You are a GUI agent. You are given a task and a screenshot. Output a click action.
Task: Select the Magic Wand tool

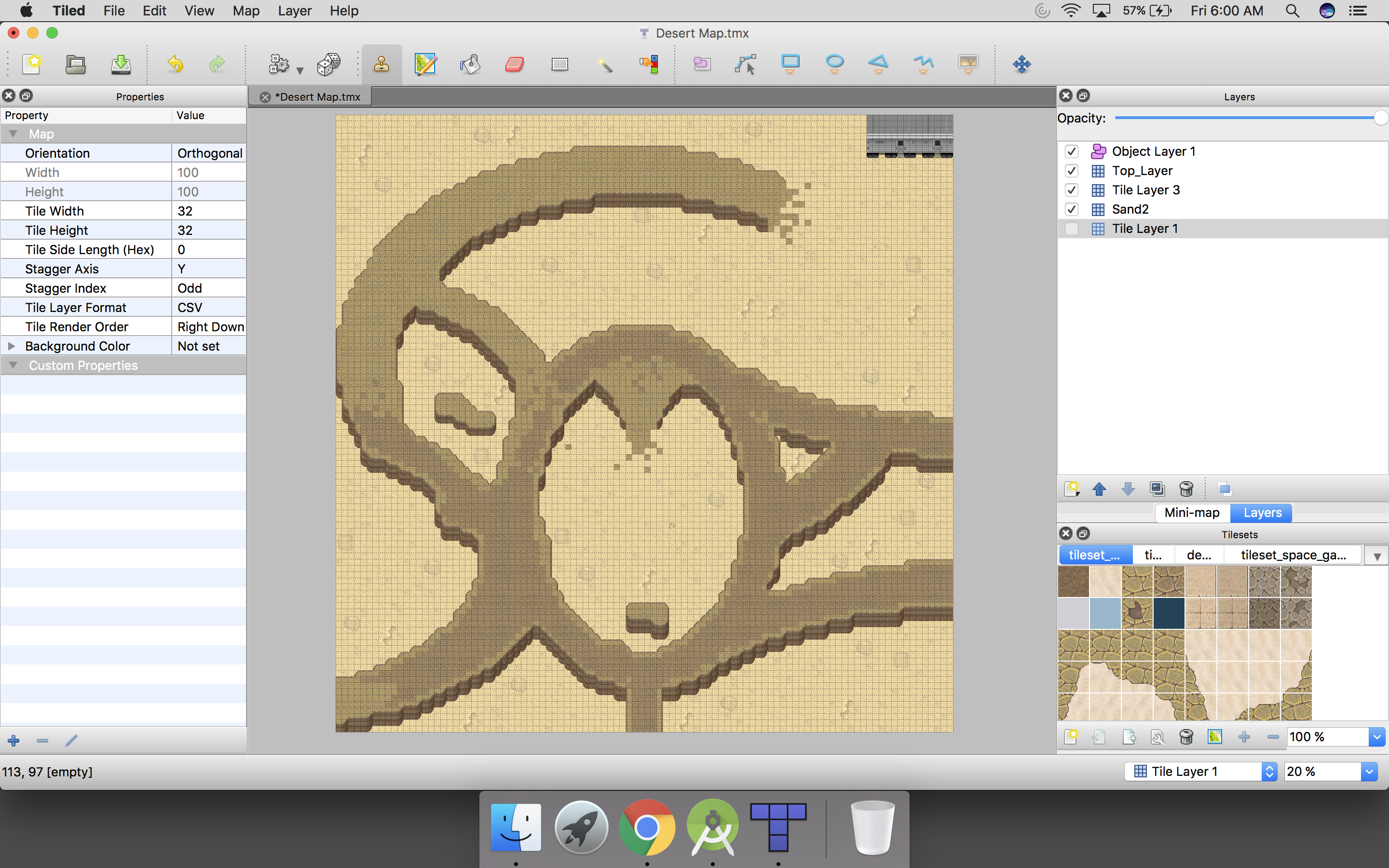[x=604, y=64]
